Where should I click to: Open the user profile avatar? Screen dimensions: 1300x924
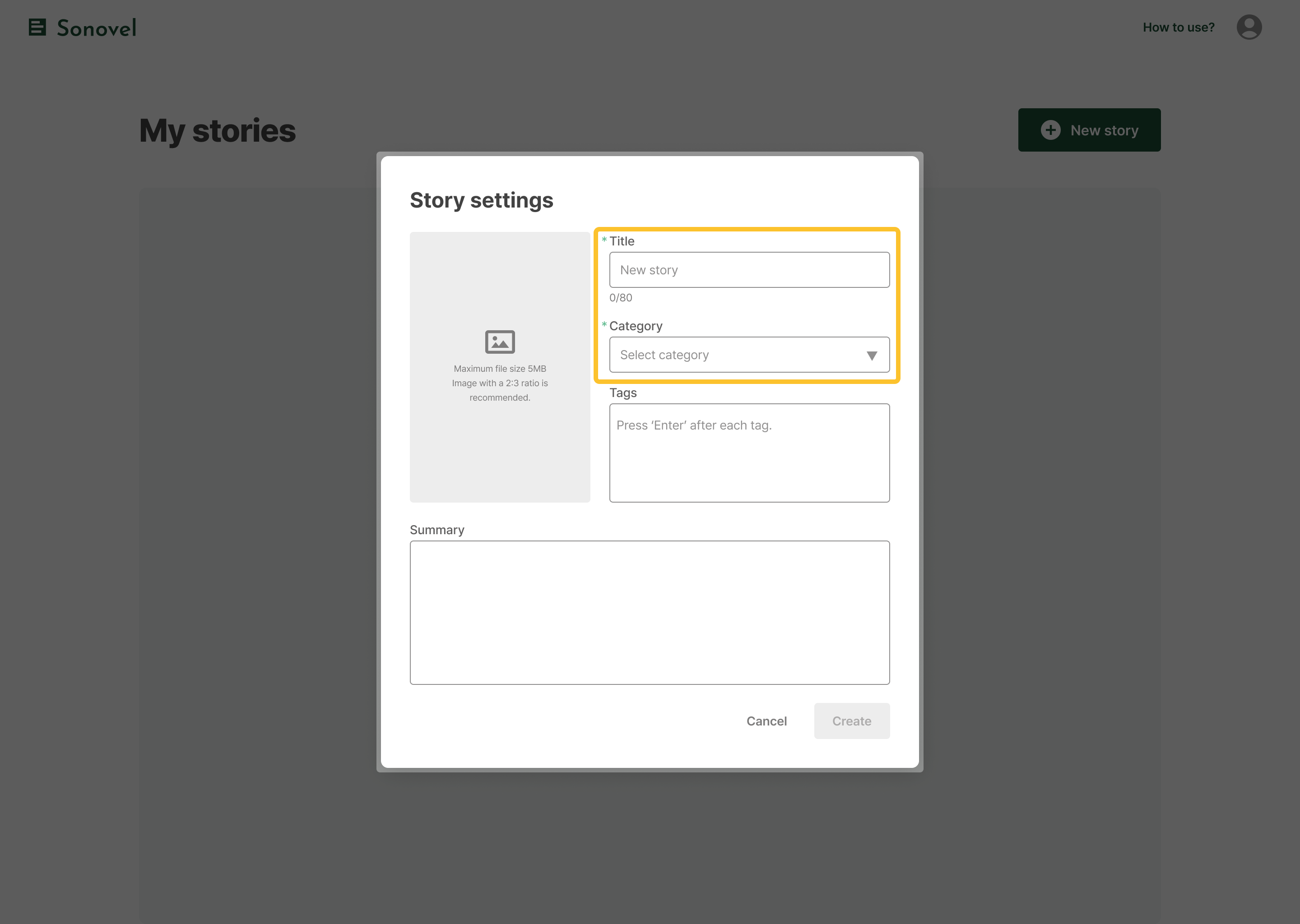coord(1249,28)
